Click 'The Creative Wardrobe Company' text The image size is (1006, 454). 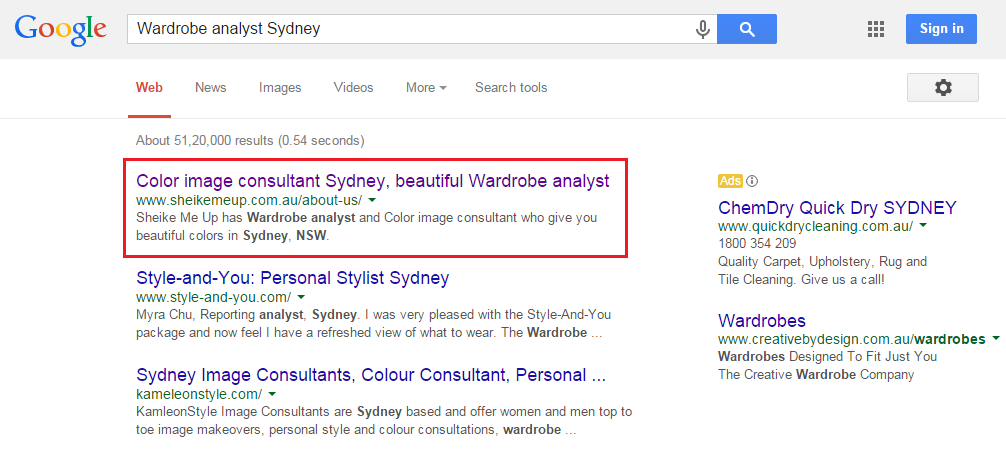(x=815, y=374)
